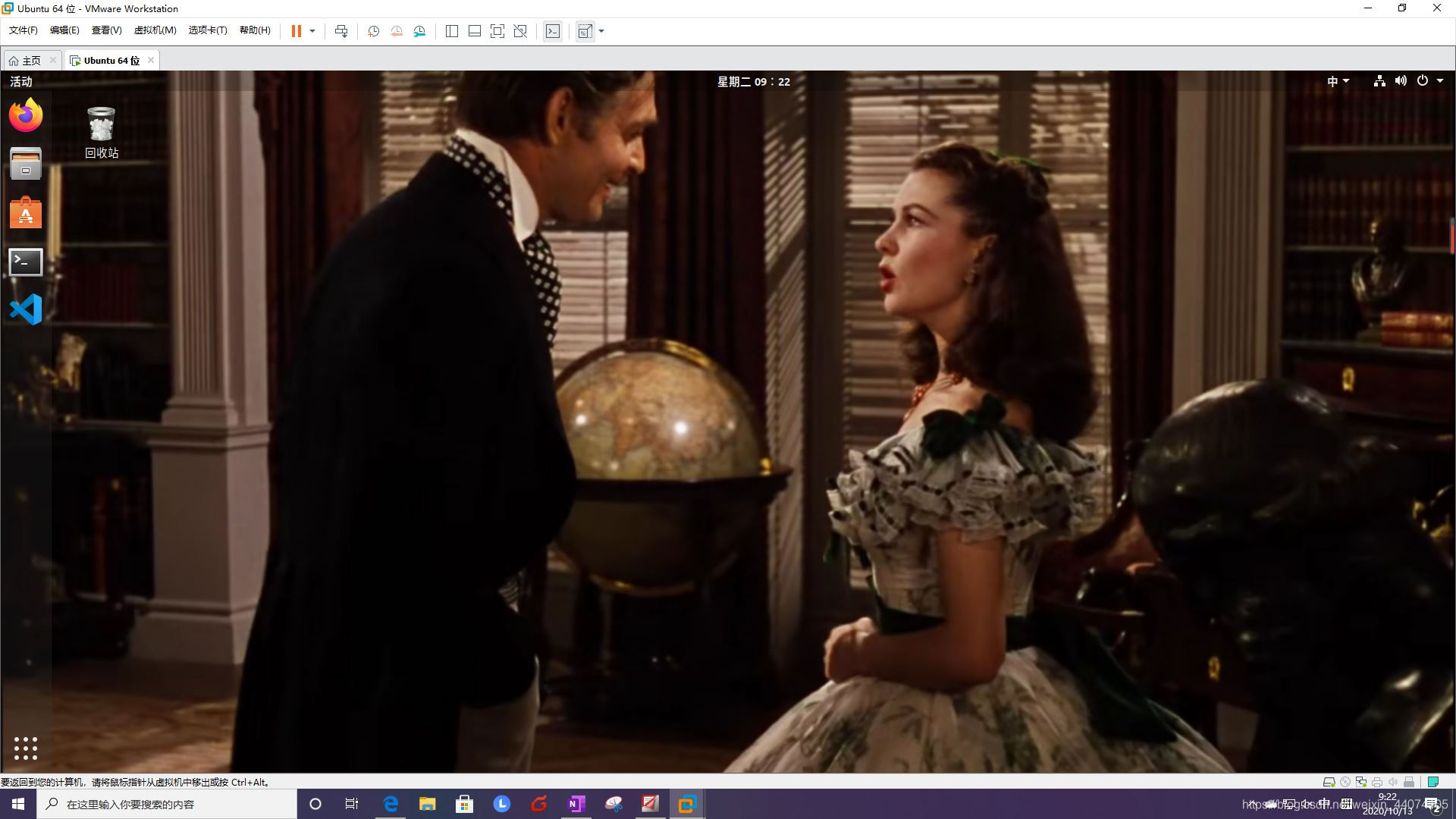This screenshot has width=1456, height=819.
Task: Launch Visual Studio Code from dock
Action: (x=26, y=309)
